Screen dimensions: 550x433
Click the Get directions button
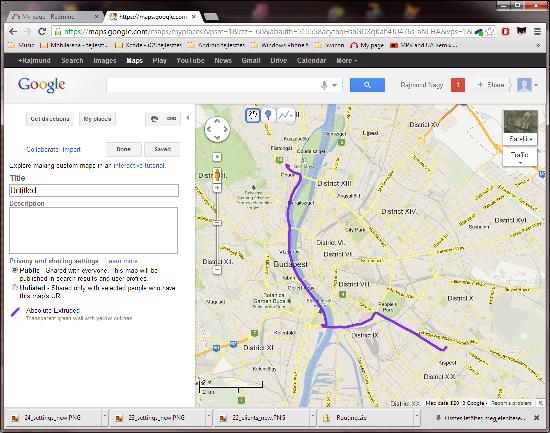pos(50,119)
